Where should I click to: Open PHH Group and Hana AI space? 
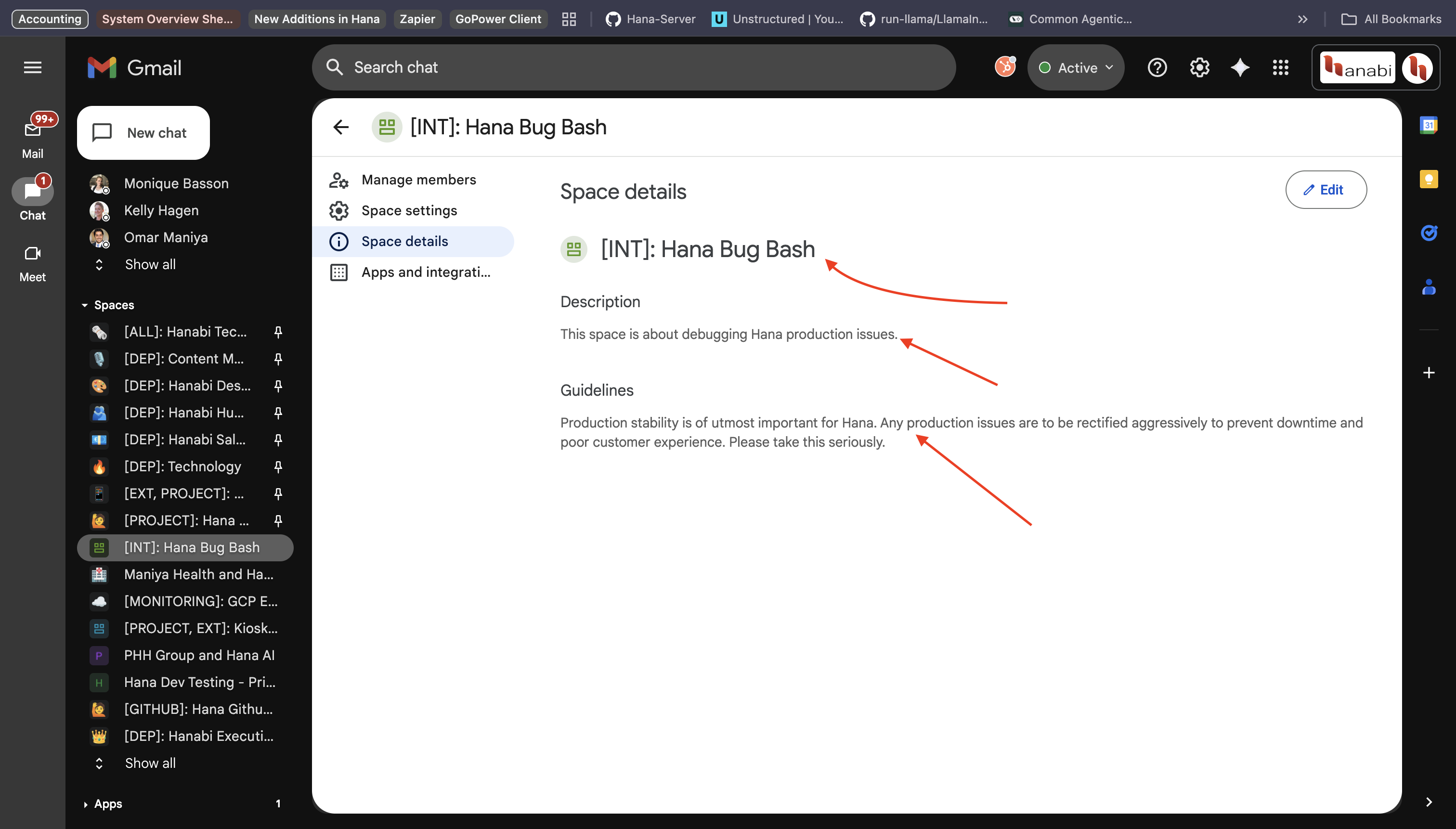(x=185, y=655)
